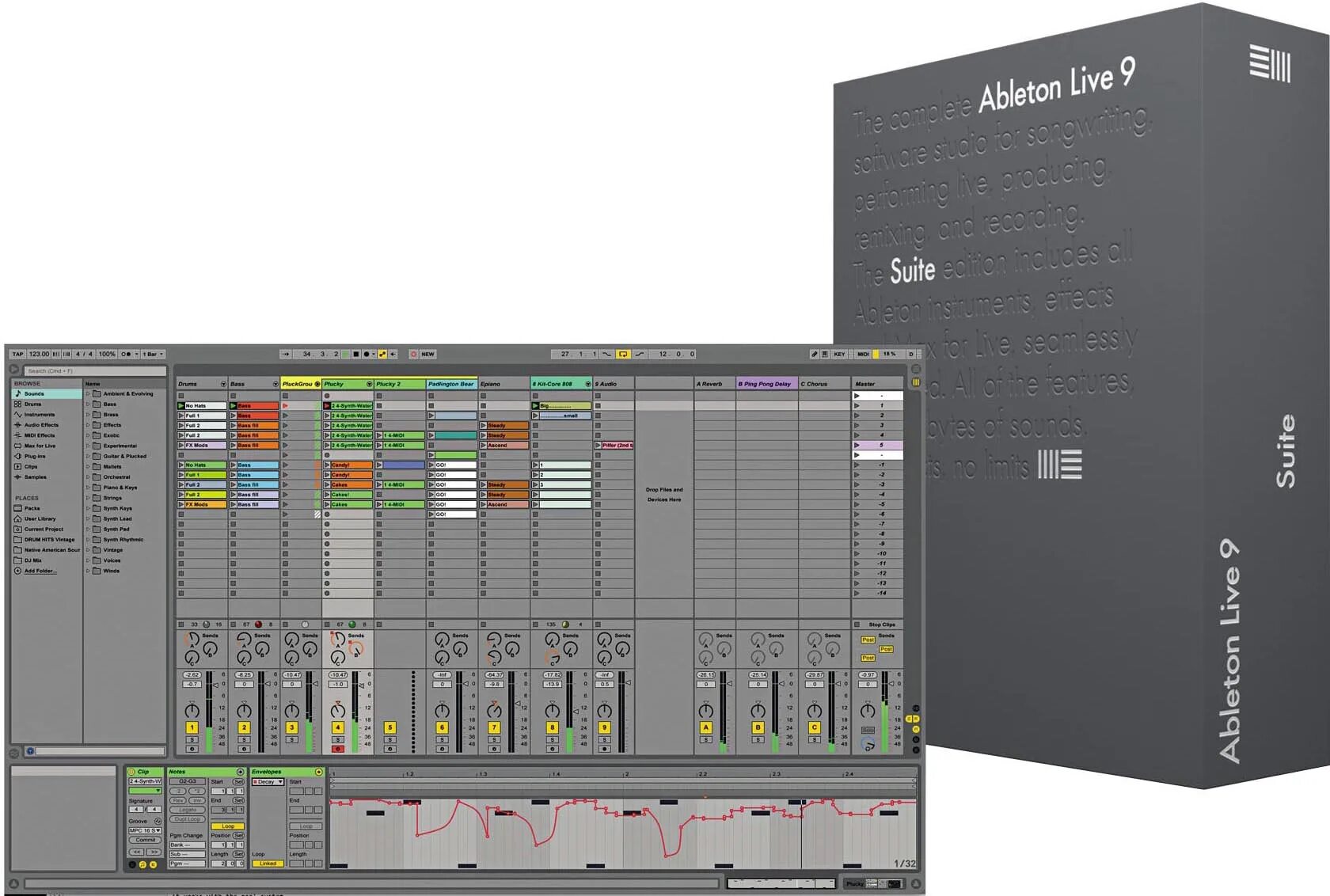Click Send A knob on Plucky
Image resolution: width=1330 pixels, height=896 pixels.
point(338,640)
